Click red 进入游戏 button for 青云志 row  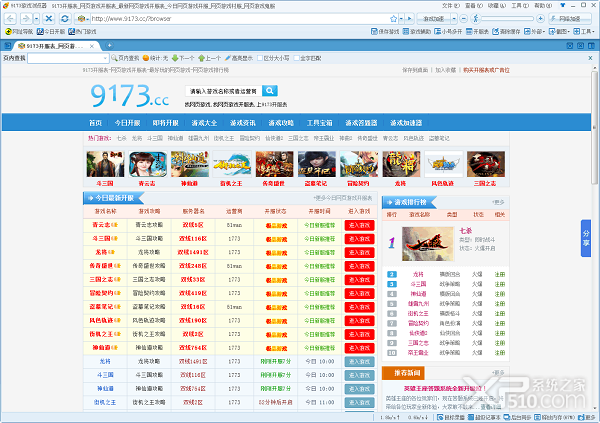point(359,225)
